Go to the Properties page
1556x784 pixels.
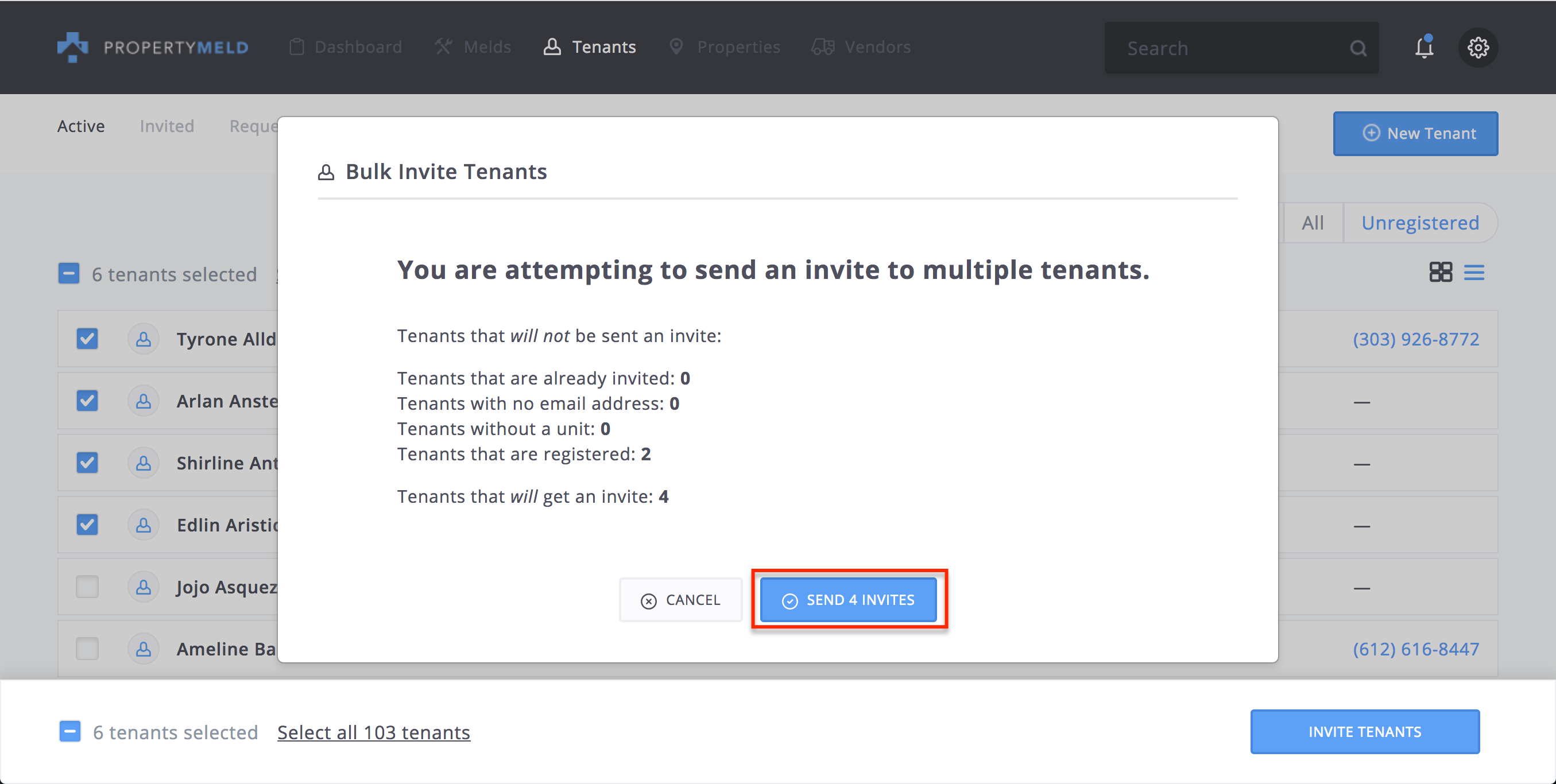coord(725,47)
